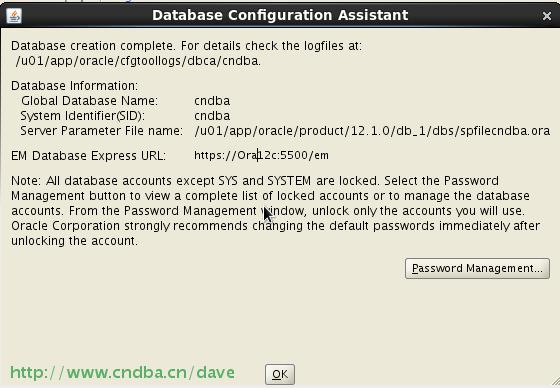The width and height of the screenshot is (560, 388).
Task: Click the resize grip in dialog corner
Action: click(x=555, y=382)
